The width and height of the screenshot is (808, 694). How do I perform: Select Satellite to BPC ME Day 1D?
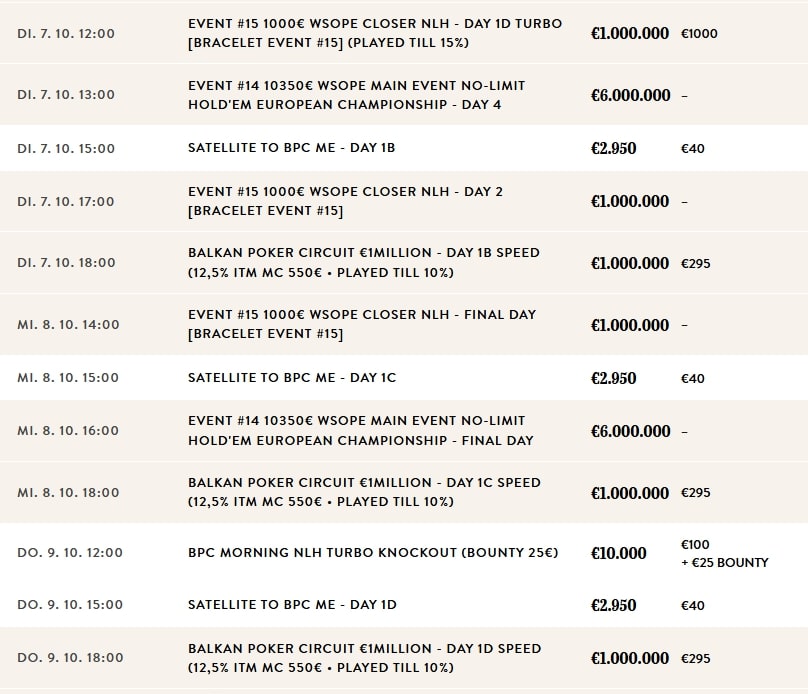pos(292,605)
